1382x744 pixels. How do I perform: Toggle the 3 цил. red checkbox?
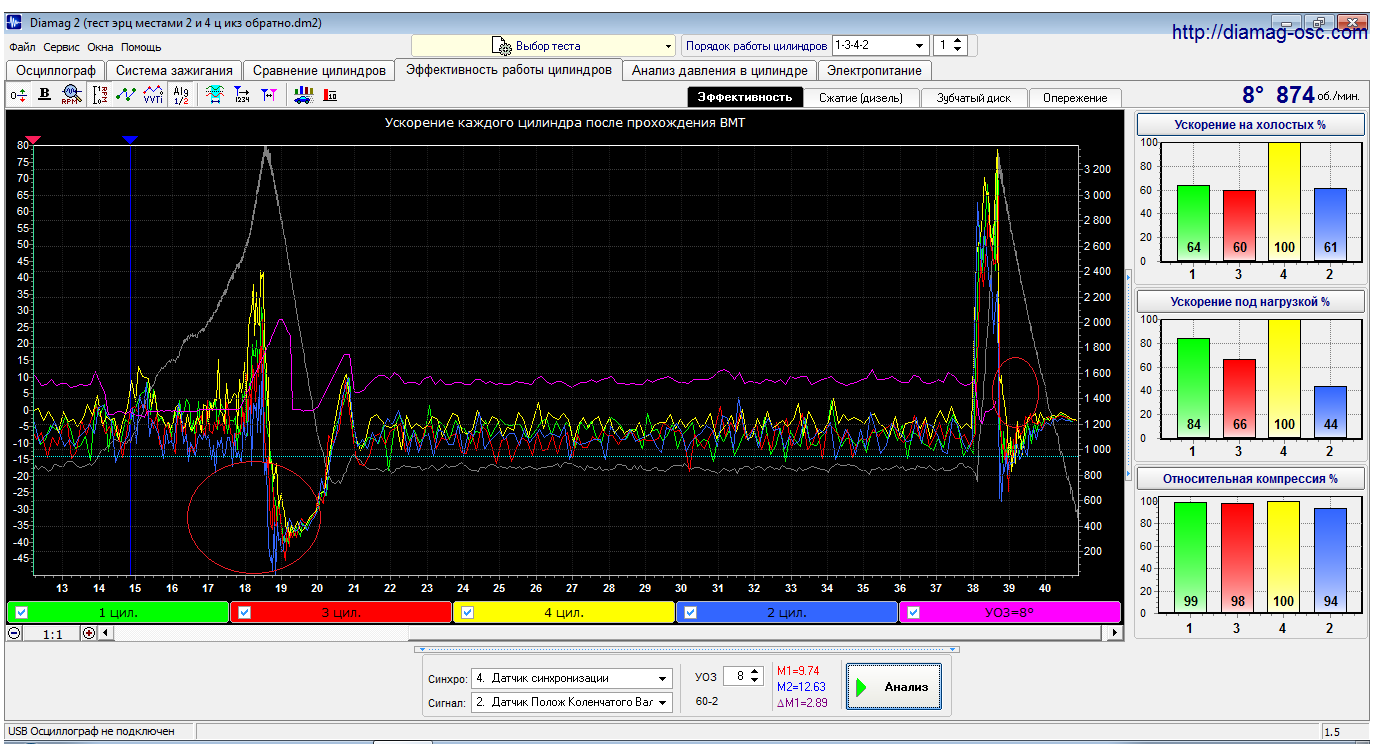click(x=245, y=612)
